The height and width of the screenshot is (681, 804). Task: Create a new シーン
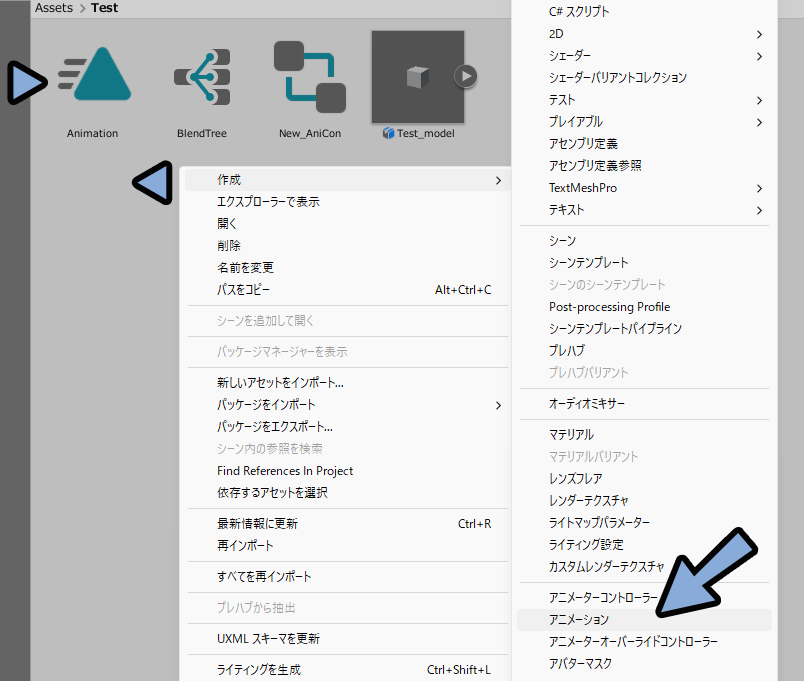[645, 241]
